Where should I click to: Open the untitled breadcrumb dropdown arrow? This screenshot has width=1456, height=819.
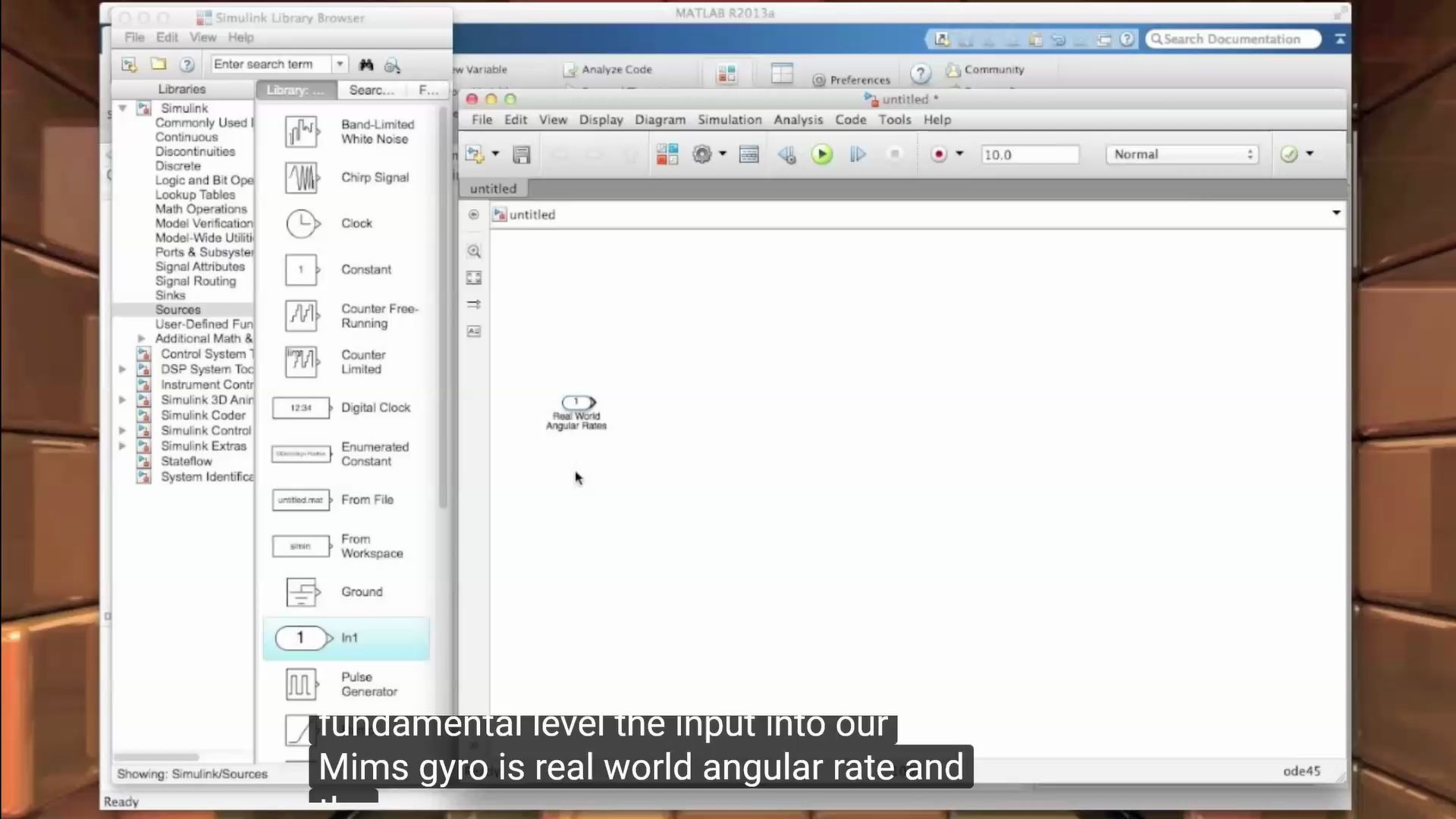click(x=1336, y=213)
